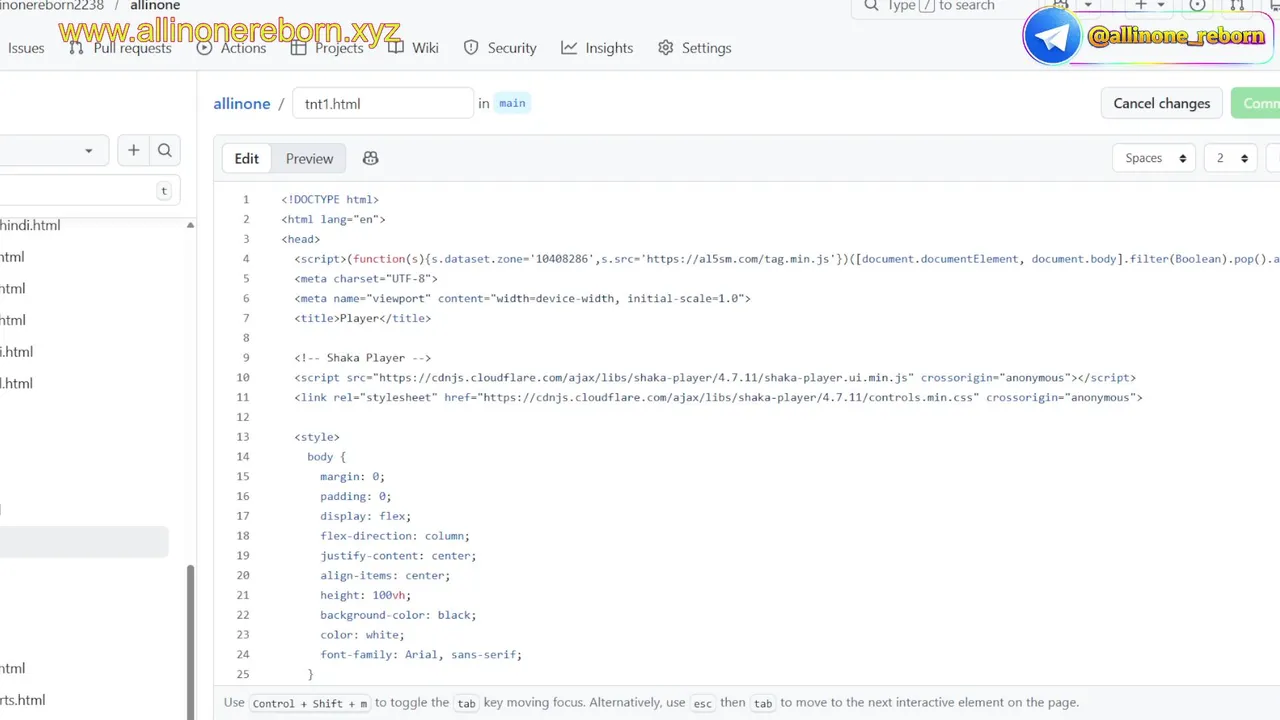Open the Spaces indent mode dropdown
The width and height of the screenshot is (1280, 720).
1154,158
